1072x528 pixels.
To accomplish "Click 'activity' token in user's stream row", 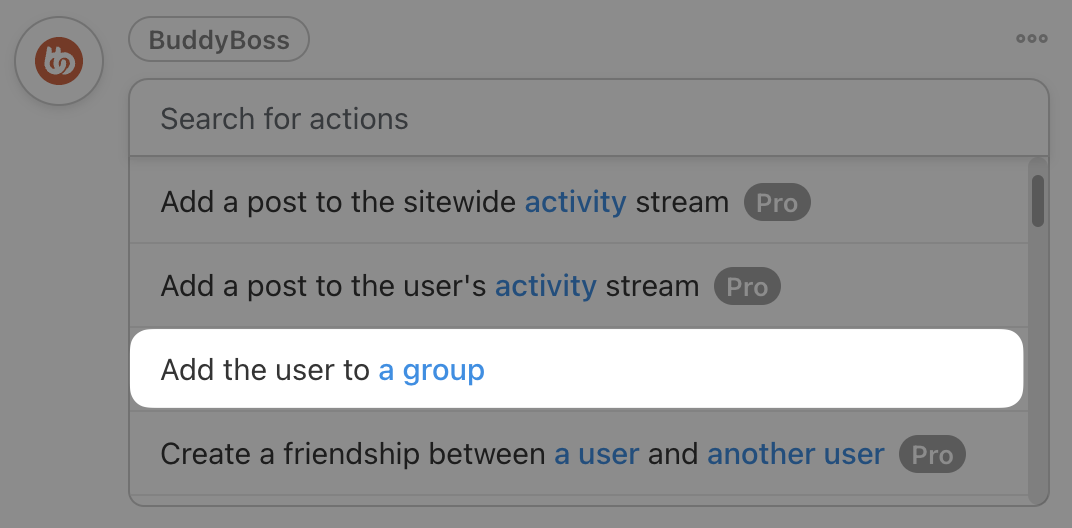I will tap(546, 286).
